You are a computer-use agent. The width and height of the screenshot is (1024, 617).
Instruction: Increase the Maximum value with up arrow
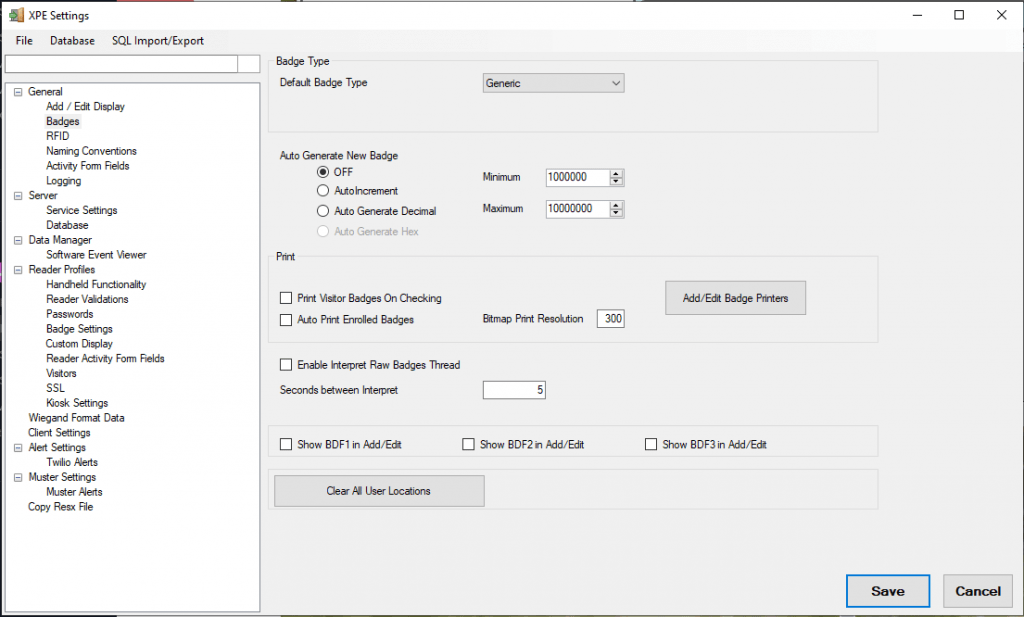(616, 205)
